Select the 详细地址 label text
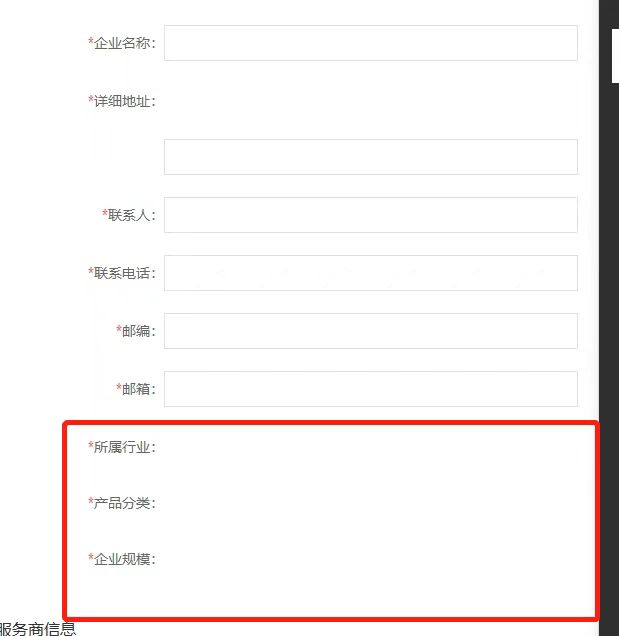This screenshot has width=619, height=636. tap(122, 101)
